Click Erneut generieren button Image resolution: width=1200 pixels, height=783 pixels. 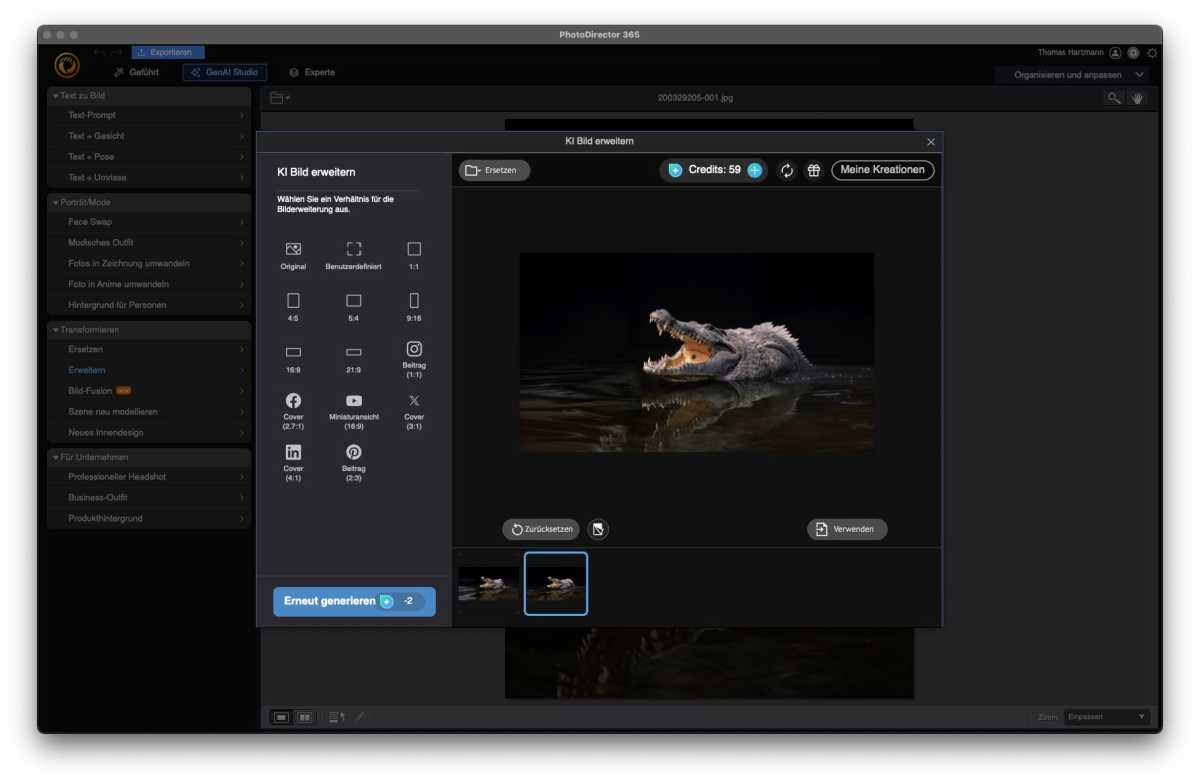point(354,602)
